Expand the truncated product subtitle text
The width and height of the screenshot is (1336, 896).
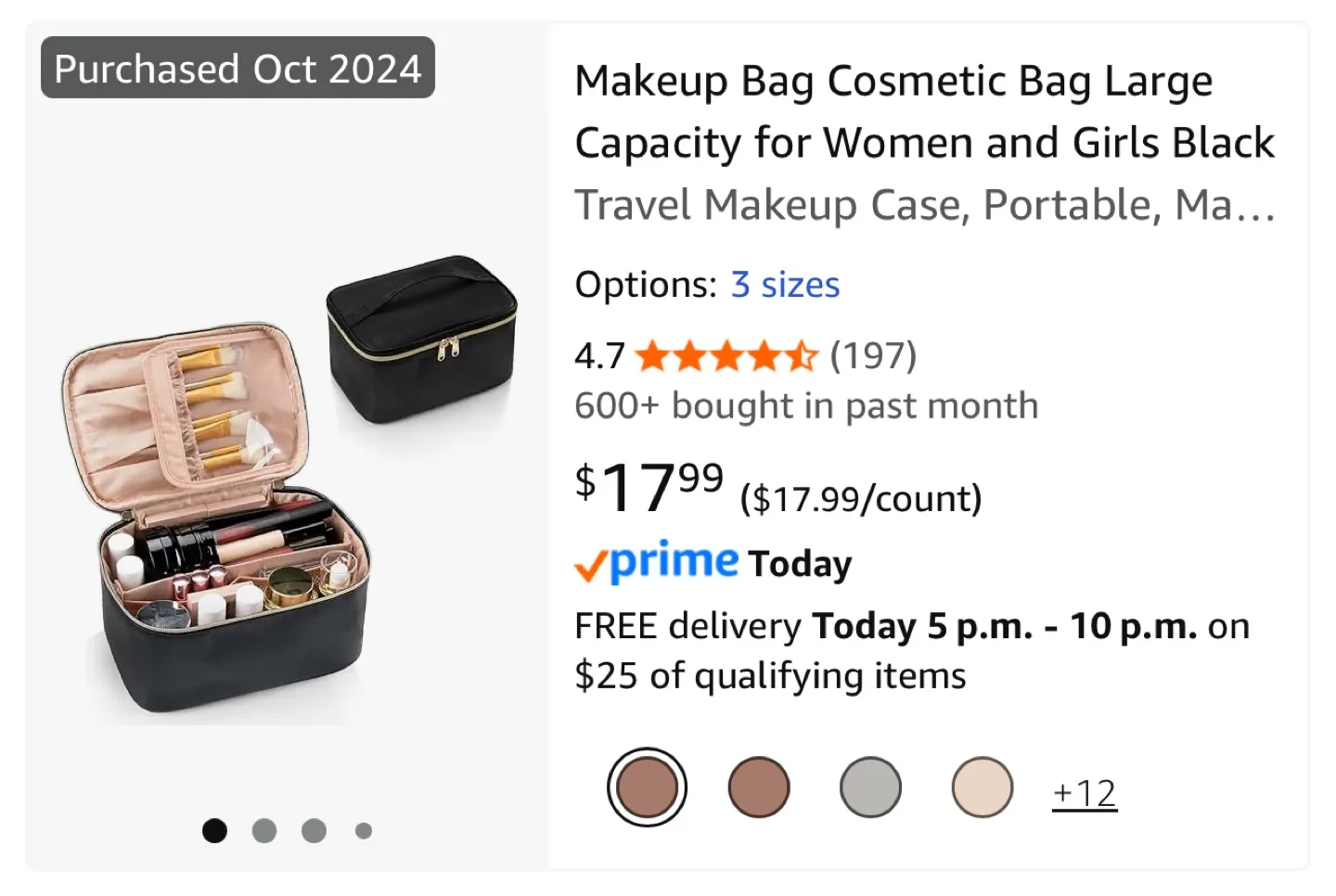coord(926,204)
